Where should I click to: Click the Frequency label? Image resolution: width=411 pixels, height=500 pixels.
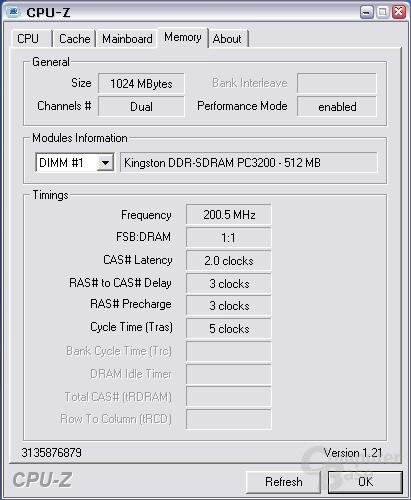point(146,215)
